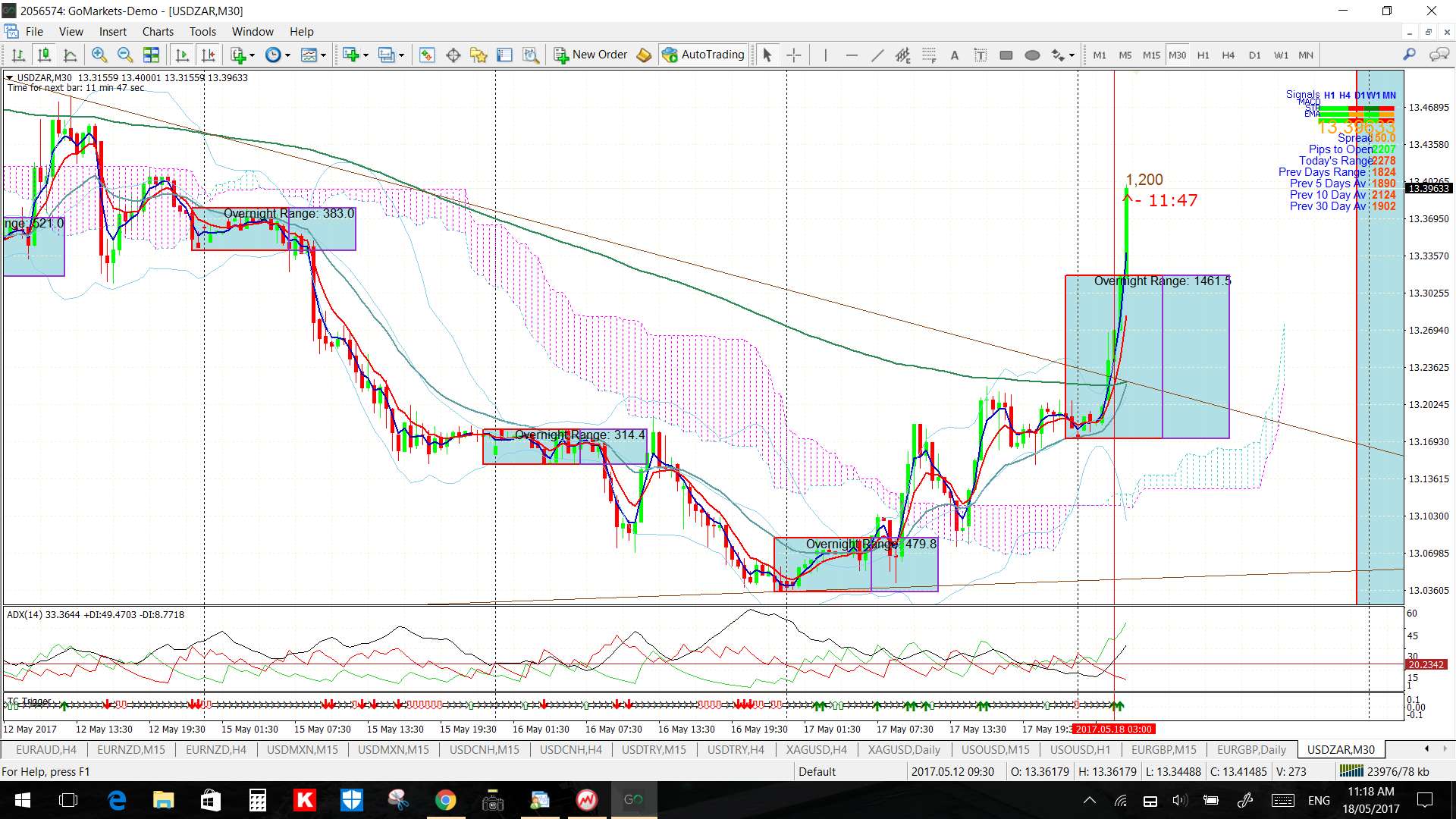Switch to EURAUD,H4 chart tab

coord(45,750)
